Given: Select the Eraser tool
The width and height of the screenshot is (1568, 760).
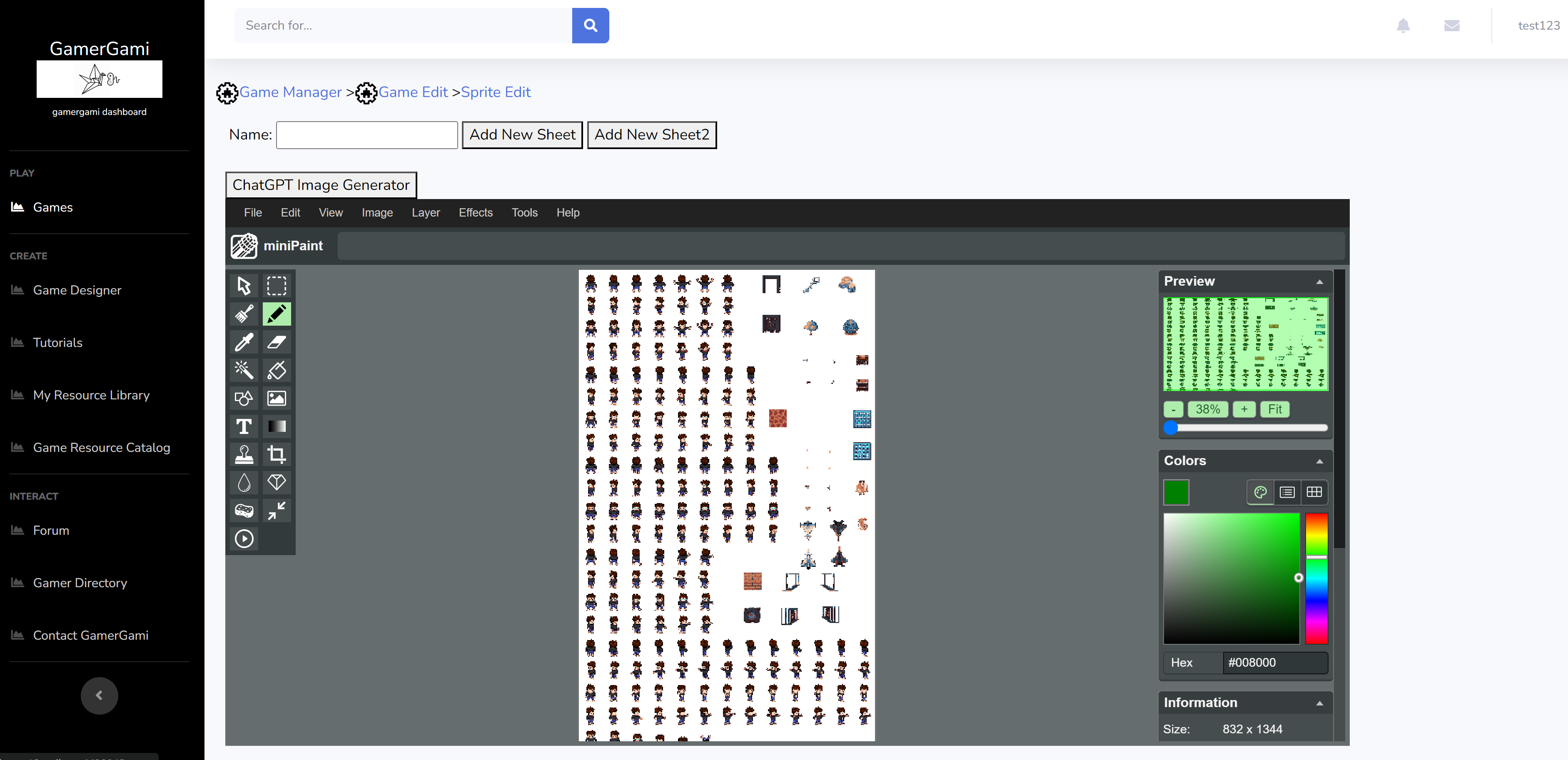Looking at the screenshot, I should (x=277, y=342).
